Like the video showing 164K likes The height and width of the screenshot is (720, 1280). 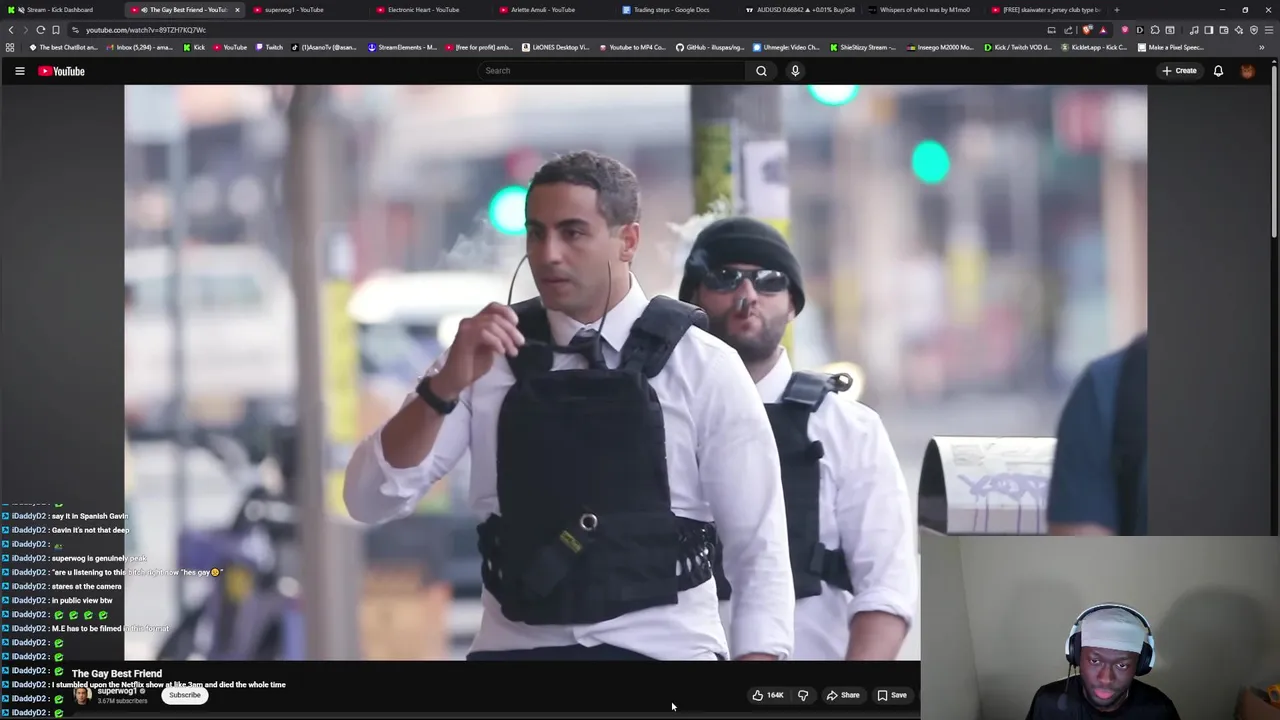pos(768,695)
